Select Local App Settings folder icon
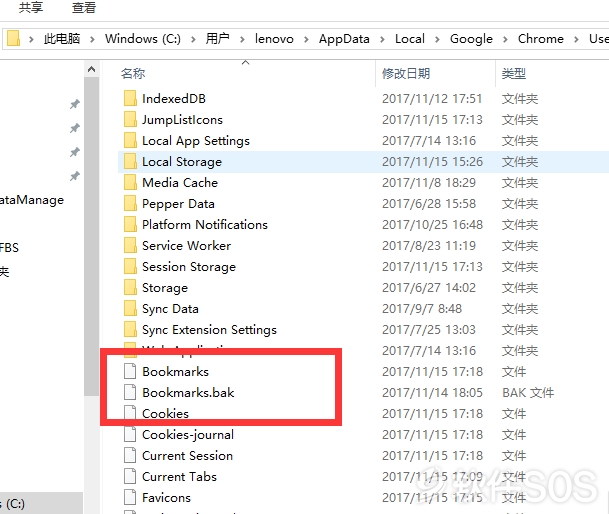The image size is (609, 514). (x=130, y=140)
